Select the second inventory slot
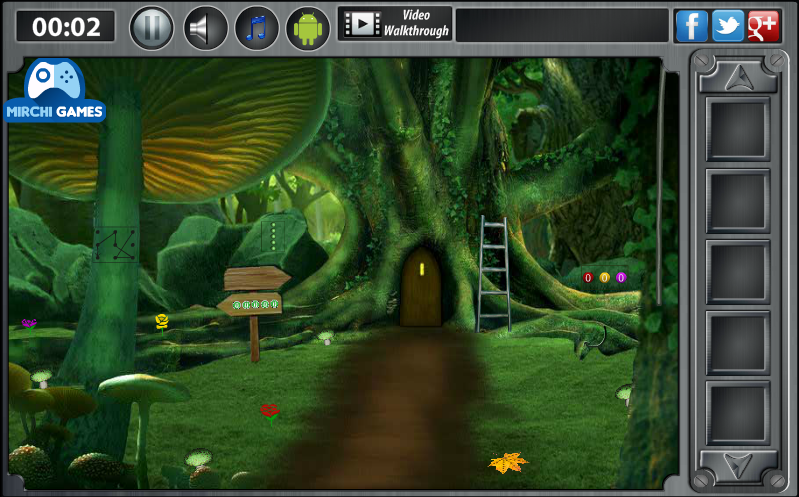This screenshot has height=497, width=799. pyautogui.click(x=737, y=200)
